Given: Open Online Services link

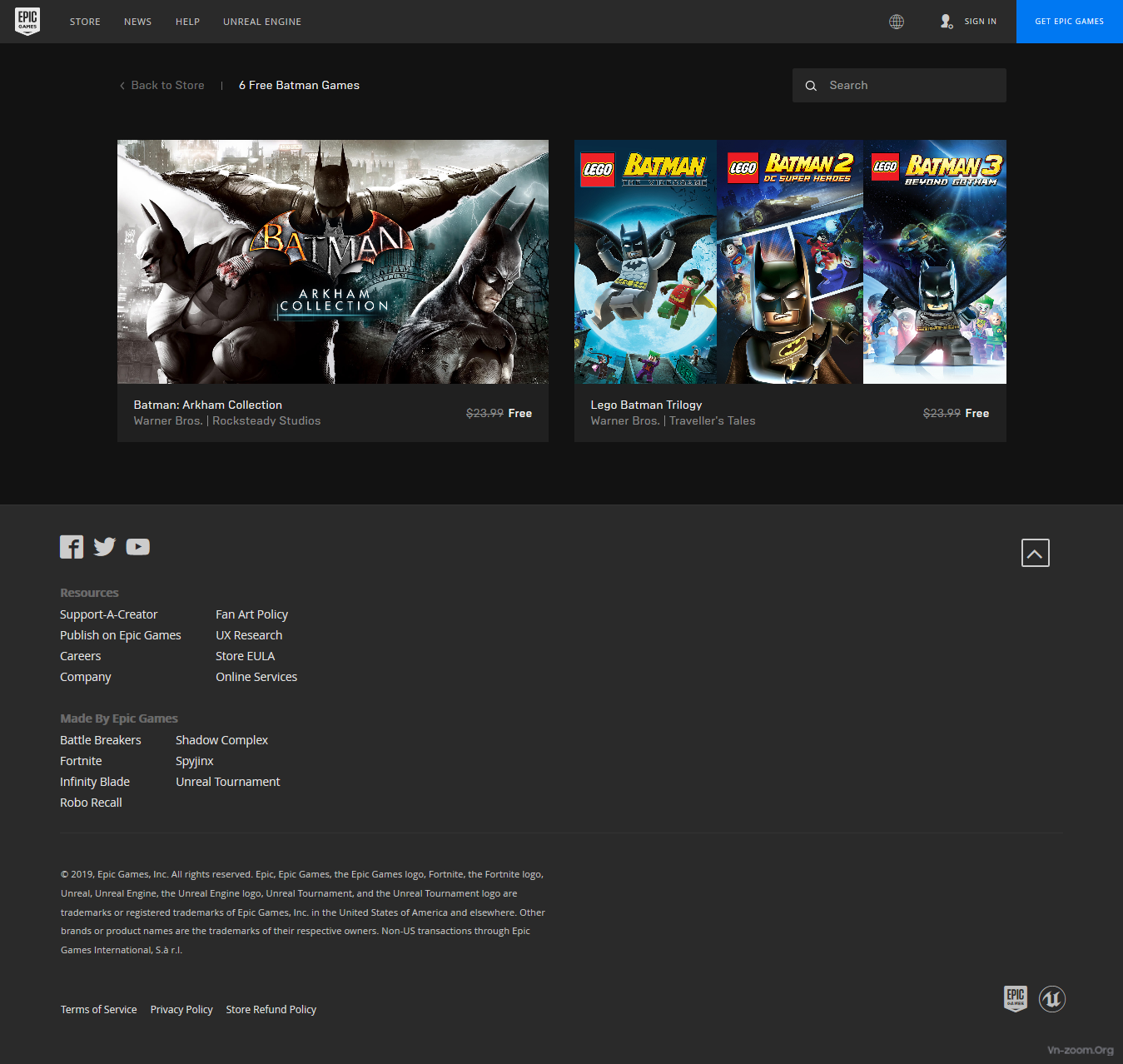Looking at the screenshot, I should click(256, 677).
